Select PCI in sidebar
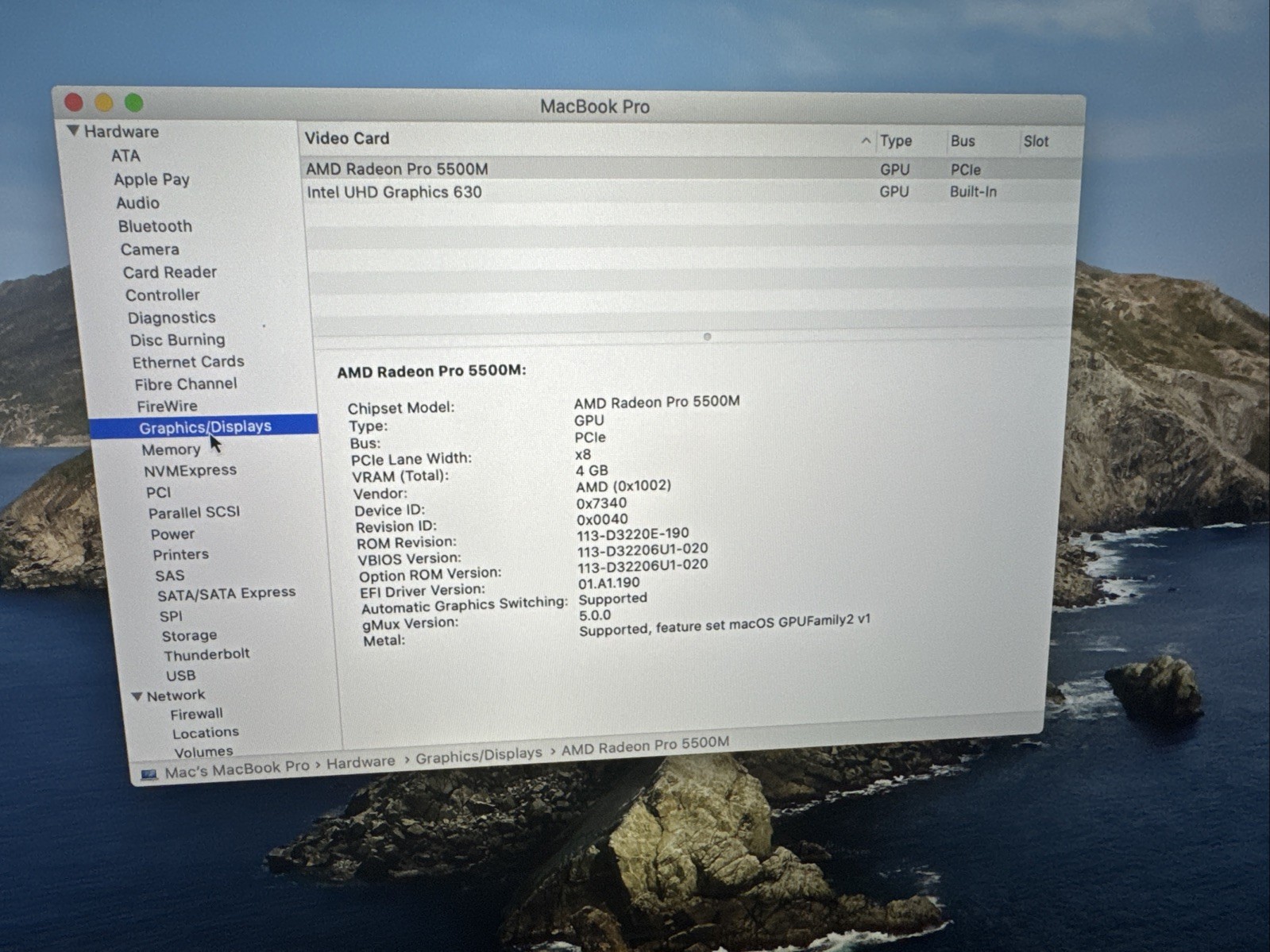 (158, 492)
